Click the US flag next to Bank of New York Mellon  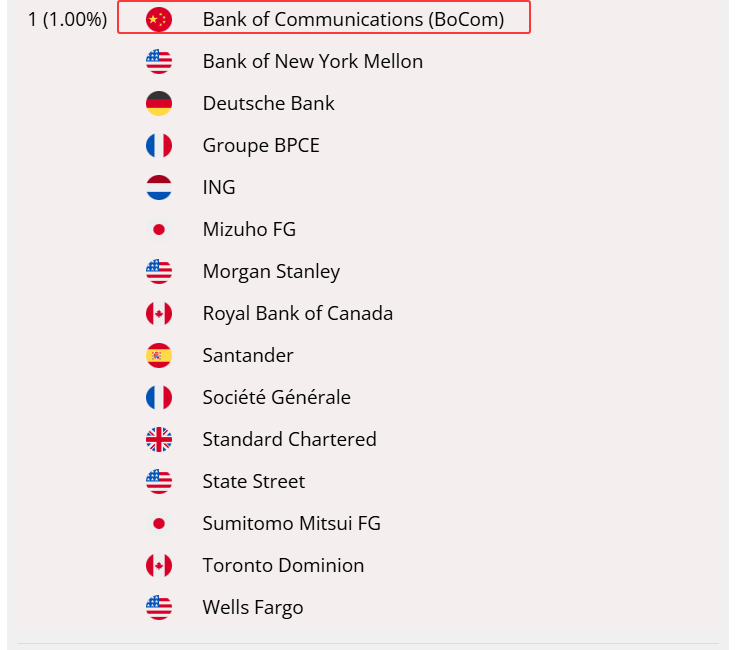click(159, 61)
